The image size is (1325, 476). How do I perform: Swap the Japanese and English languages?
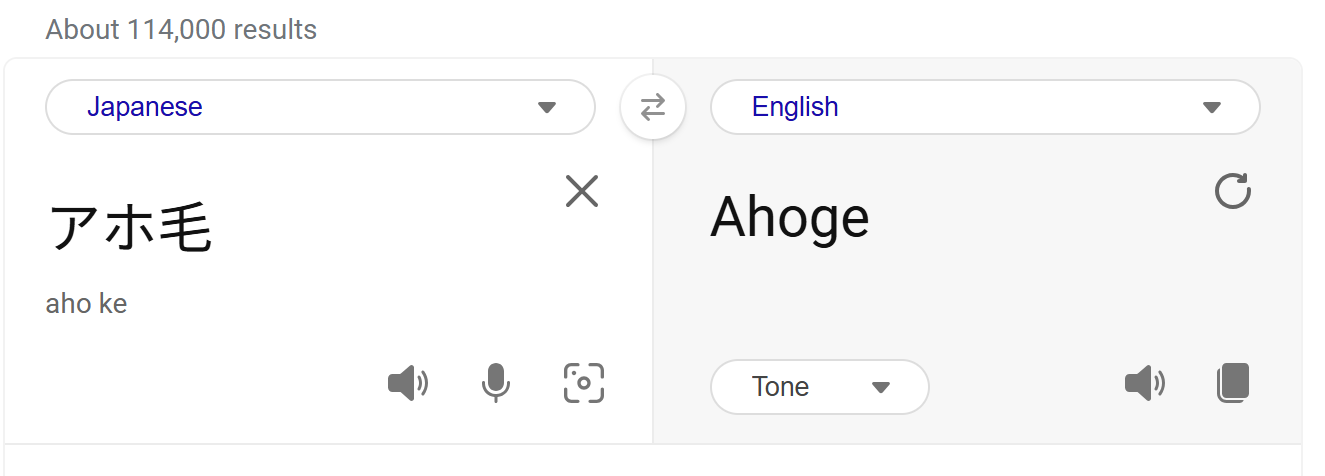pos(652,107)
